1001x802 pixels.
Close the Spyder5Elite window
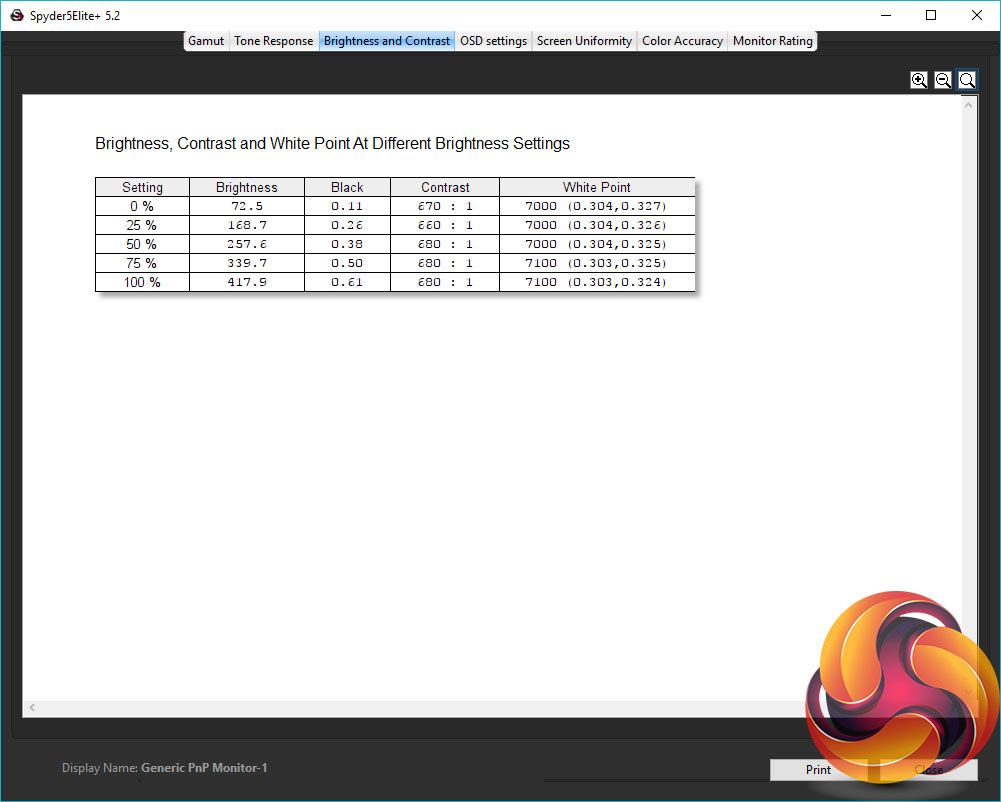point(977,15)
